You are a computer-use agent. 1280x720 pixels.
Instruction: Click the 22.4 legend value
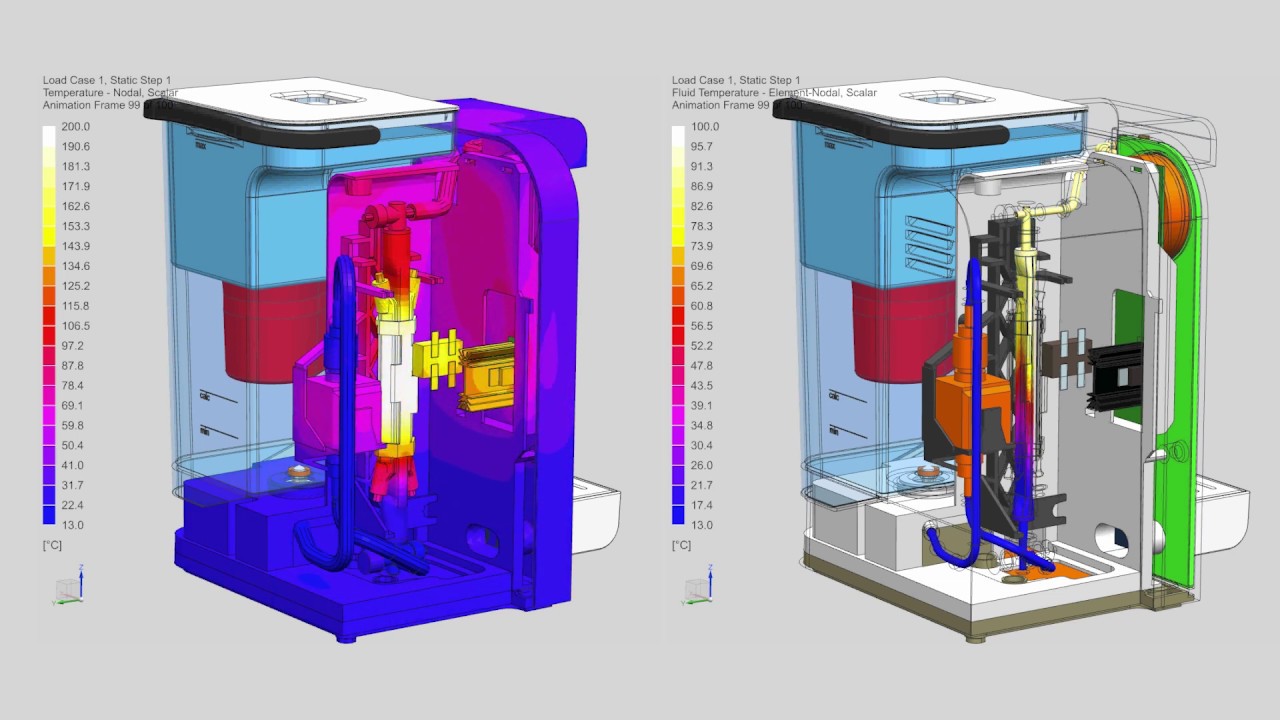pos(73,506)
